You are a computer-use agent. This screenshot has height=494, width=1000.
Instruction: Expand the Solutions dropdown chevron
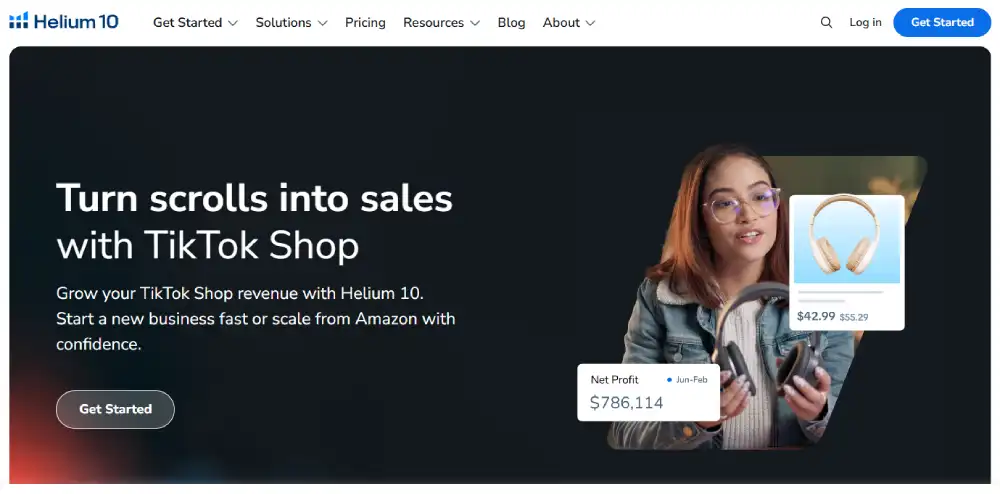click(x=322, y=23)
